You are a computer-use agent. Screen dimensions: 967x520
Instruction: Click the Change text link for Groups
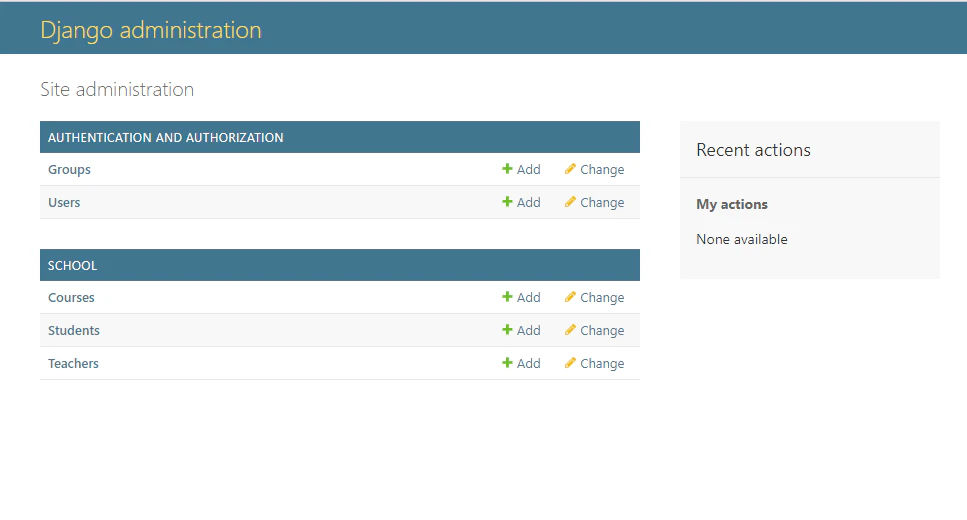(602, 170)
